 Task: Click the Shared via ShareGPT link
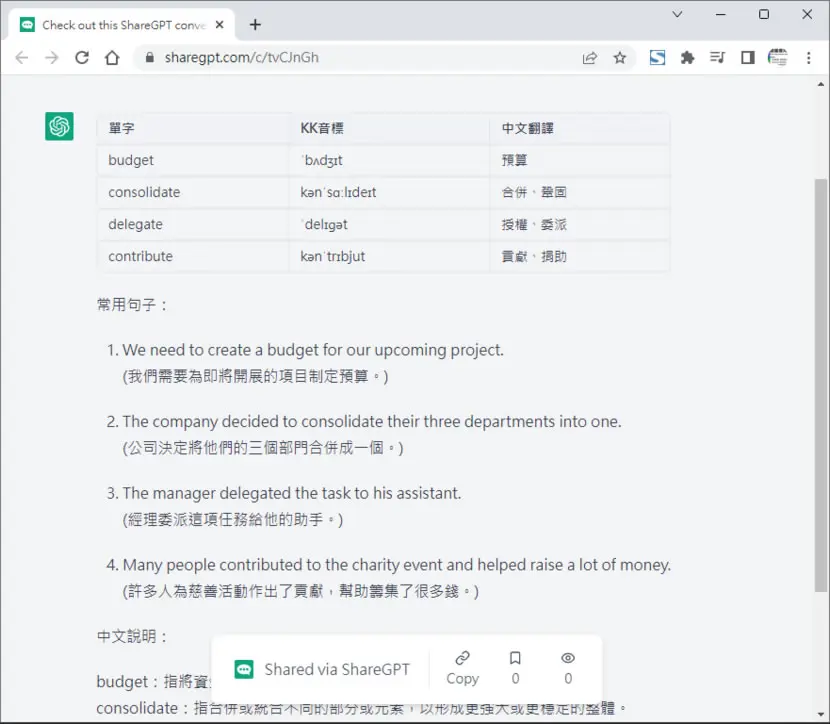pyautogui.click(x=322, y=669)
